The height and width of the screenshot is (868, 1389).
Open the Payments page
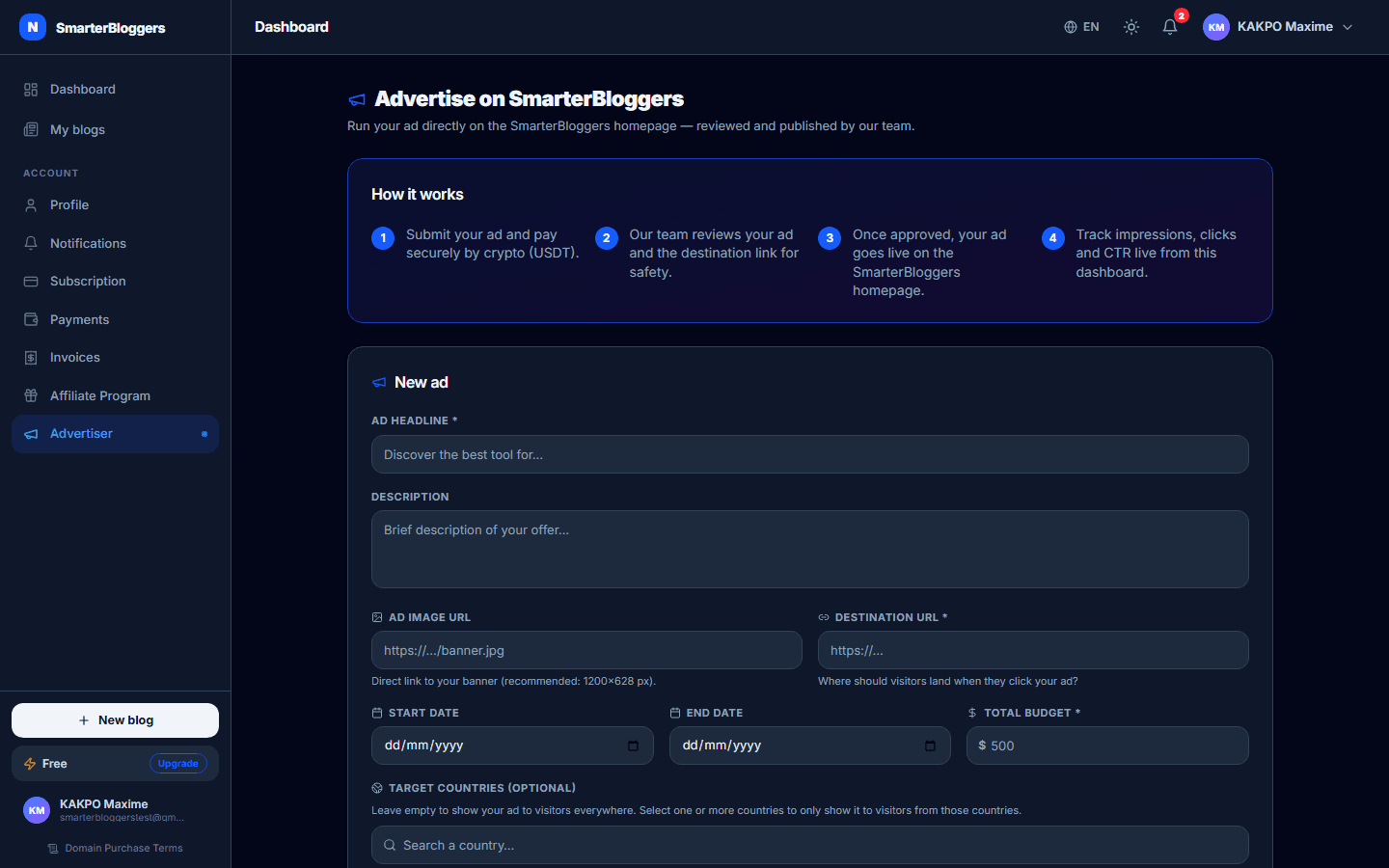[x=115, y=319]
